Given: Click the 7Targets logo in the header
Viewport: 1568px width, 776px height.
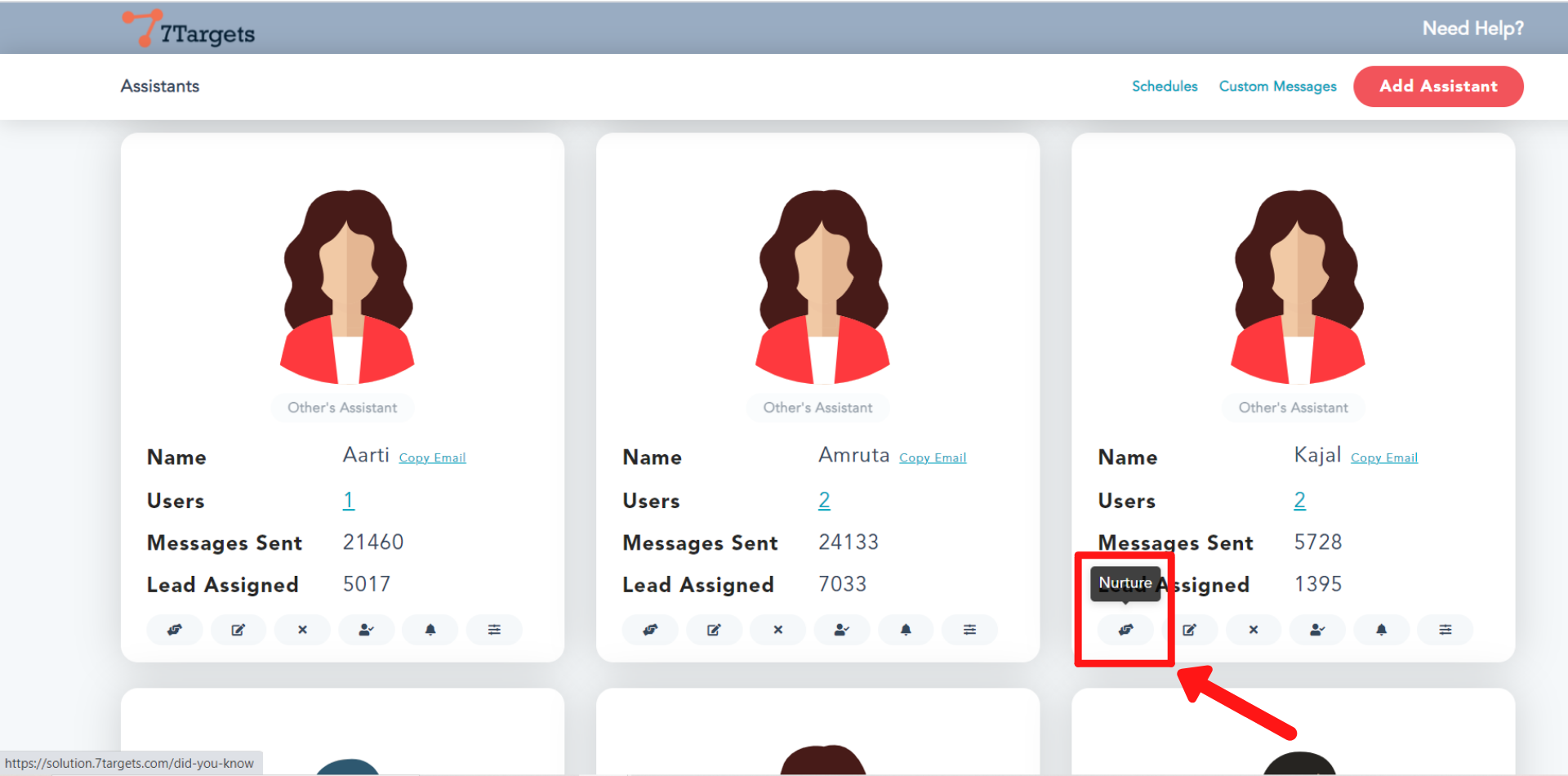Looking at the screenshot, I should click(189, 30).
